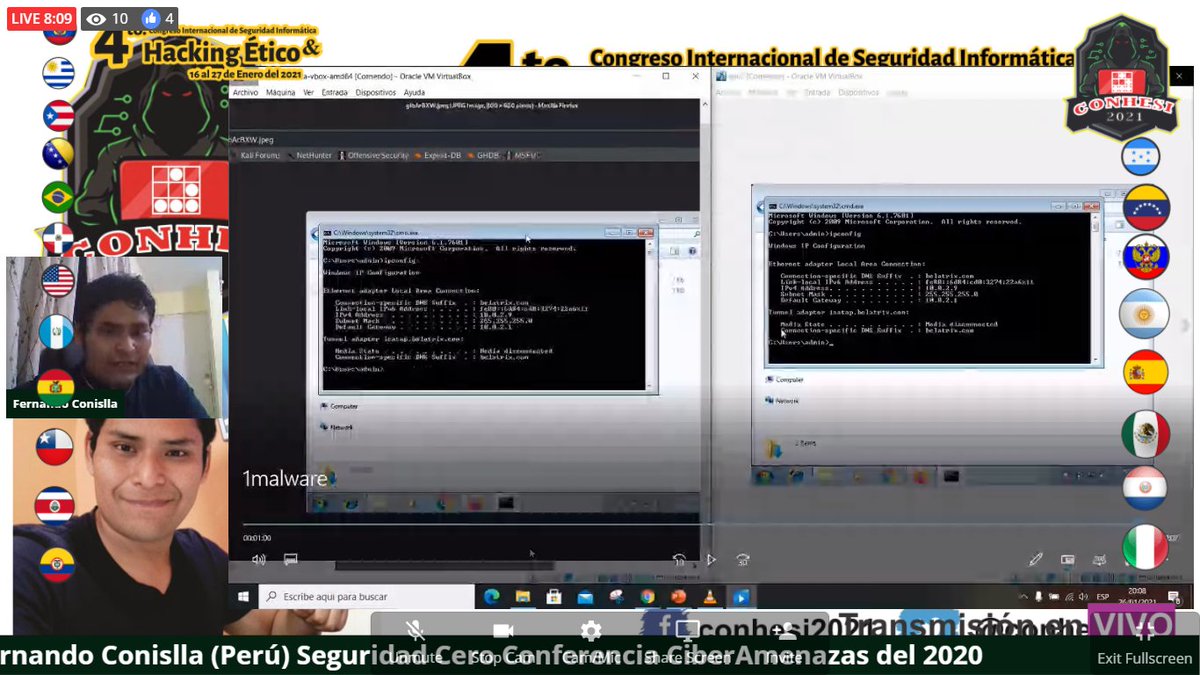
Task: Click the Network icon in right VM desktop
Action: click(x=782, y=400)
